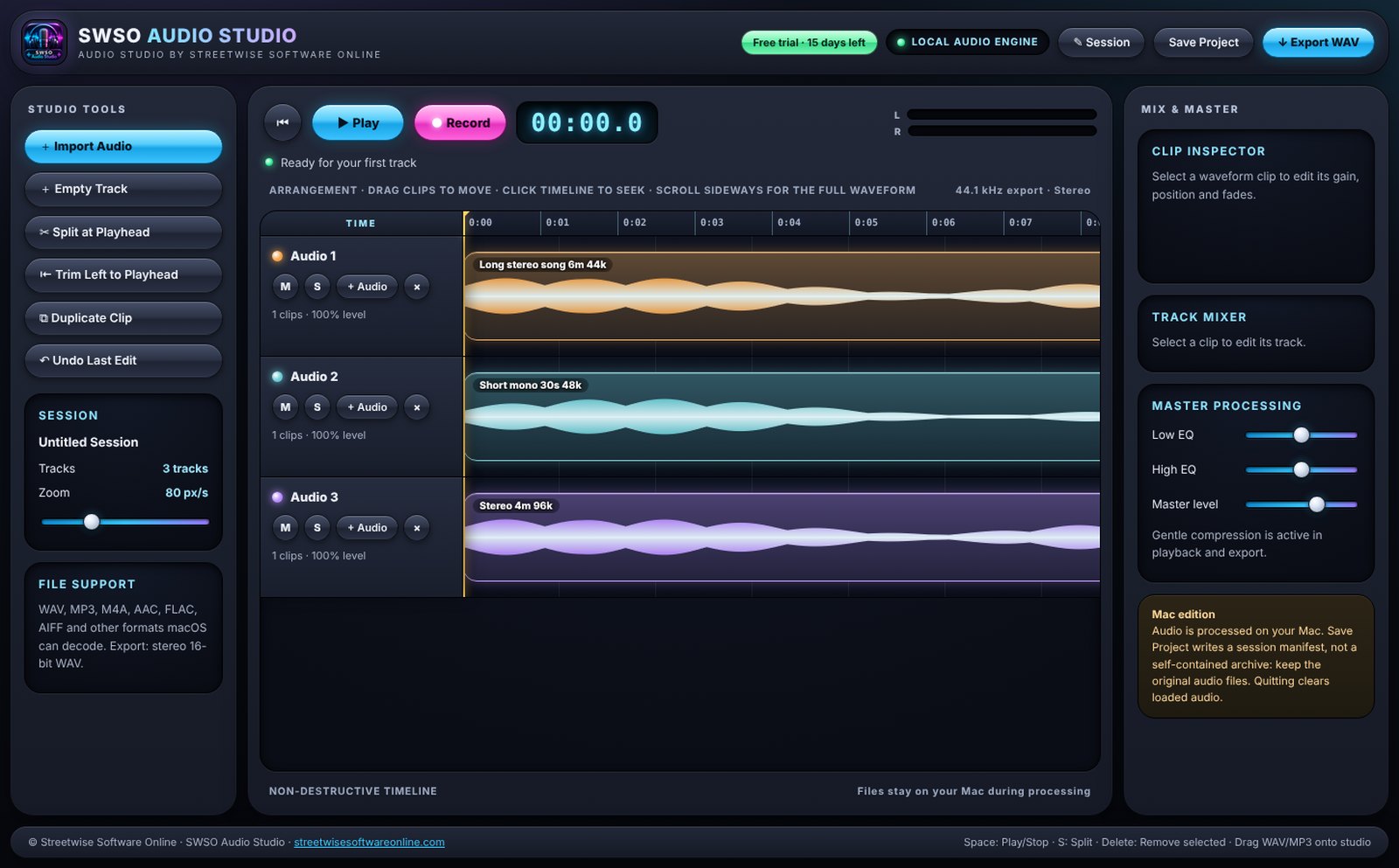Select the Split at Playhead tool
This screenshot has height=868, width=1399.
pos(123,233)
